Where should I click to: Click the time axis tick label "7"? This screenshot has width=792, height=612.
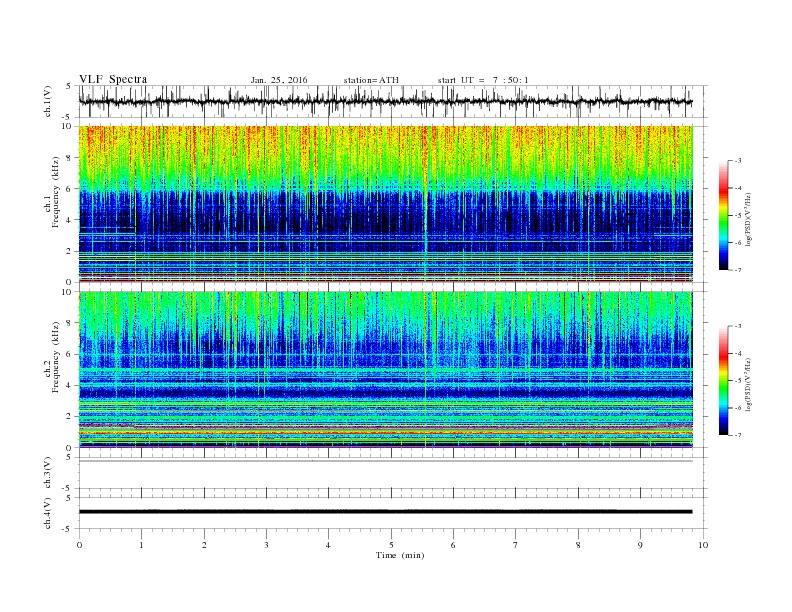click(516, 545)
